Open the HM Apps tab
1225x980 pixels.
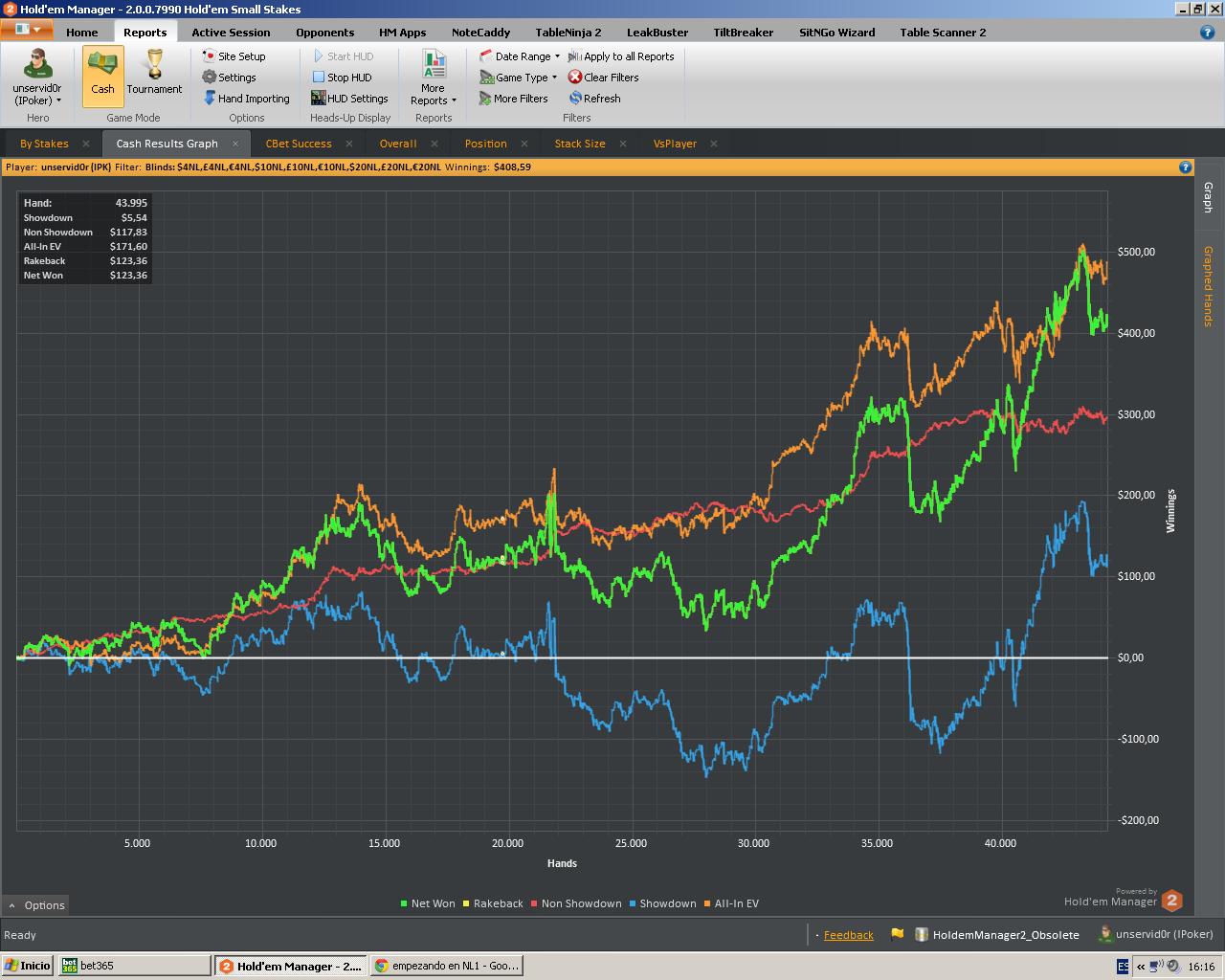point(402,33)
